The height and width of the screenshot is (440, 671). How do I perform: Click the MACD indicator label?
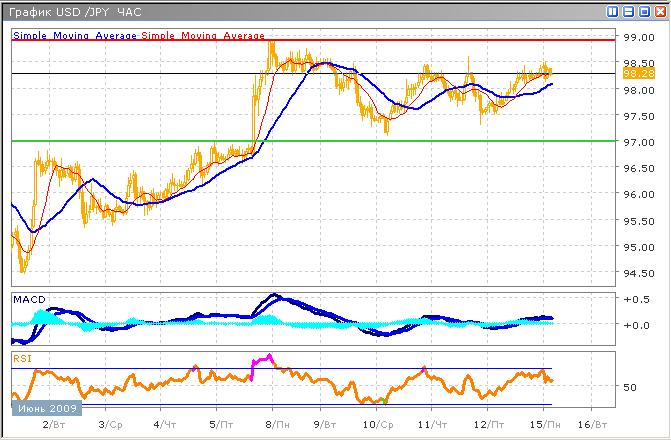click(29, 299)
